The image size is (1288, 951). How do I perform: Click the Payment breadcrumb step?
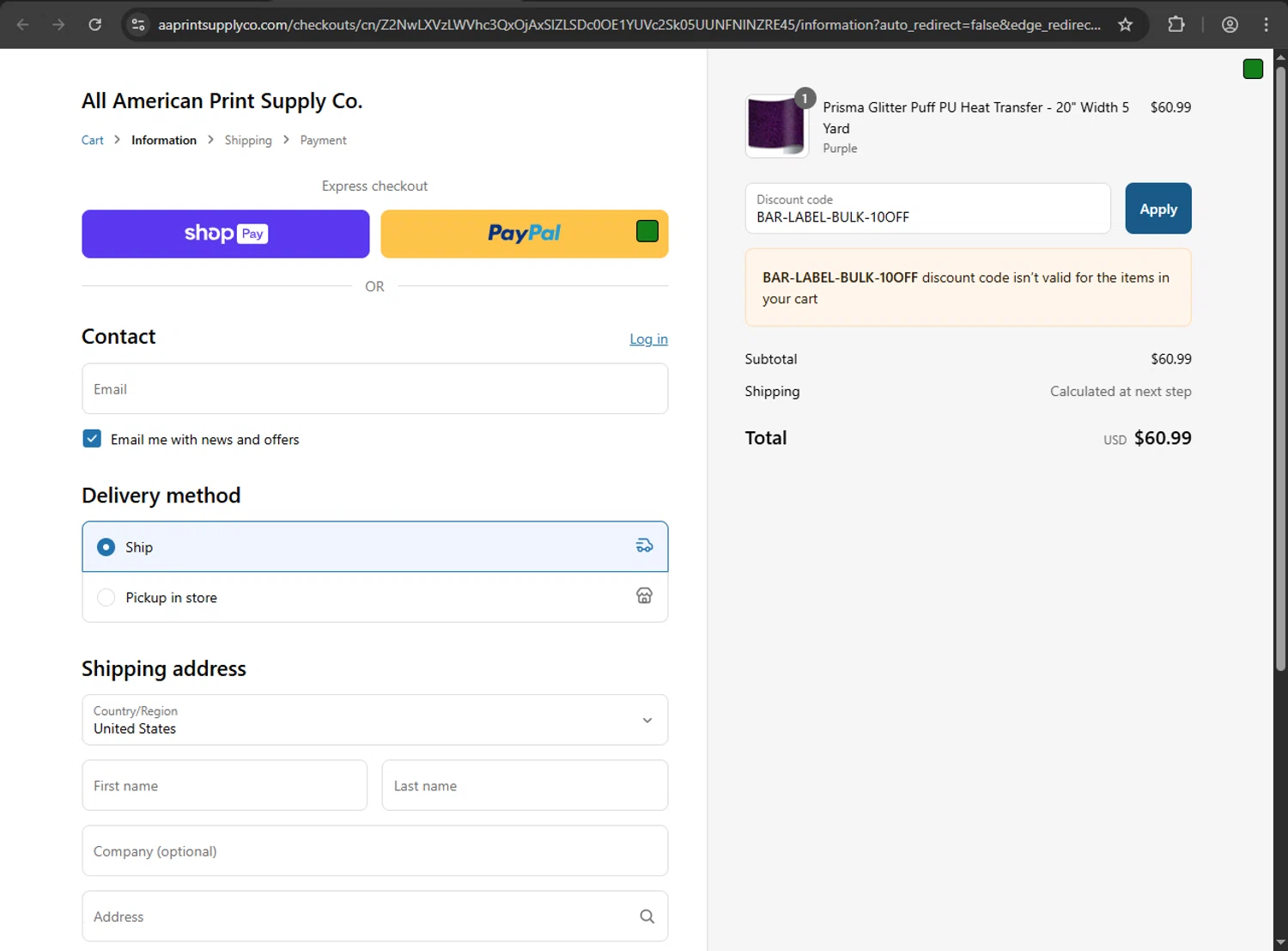[323, 140]
